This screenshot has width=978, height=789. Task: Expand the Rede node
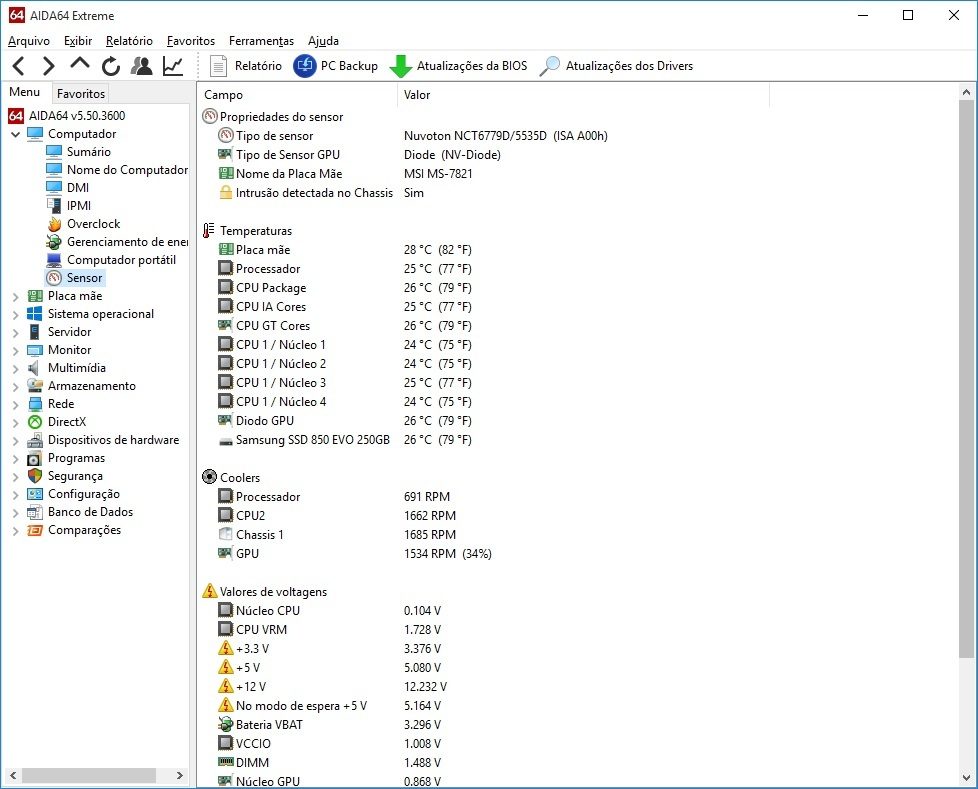[16, 405]
